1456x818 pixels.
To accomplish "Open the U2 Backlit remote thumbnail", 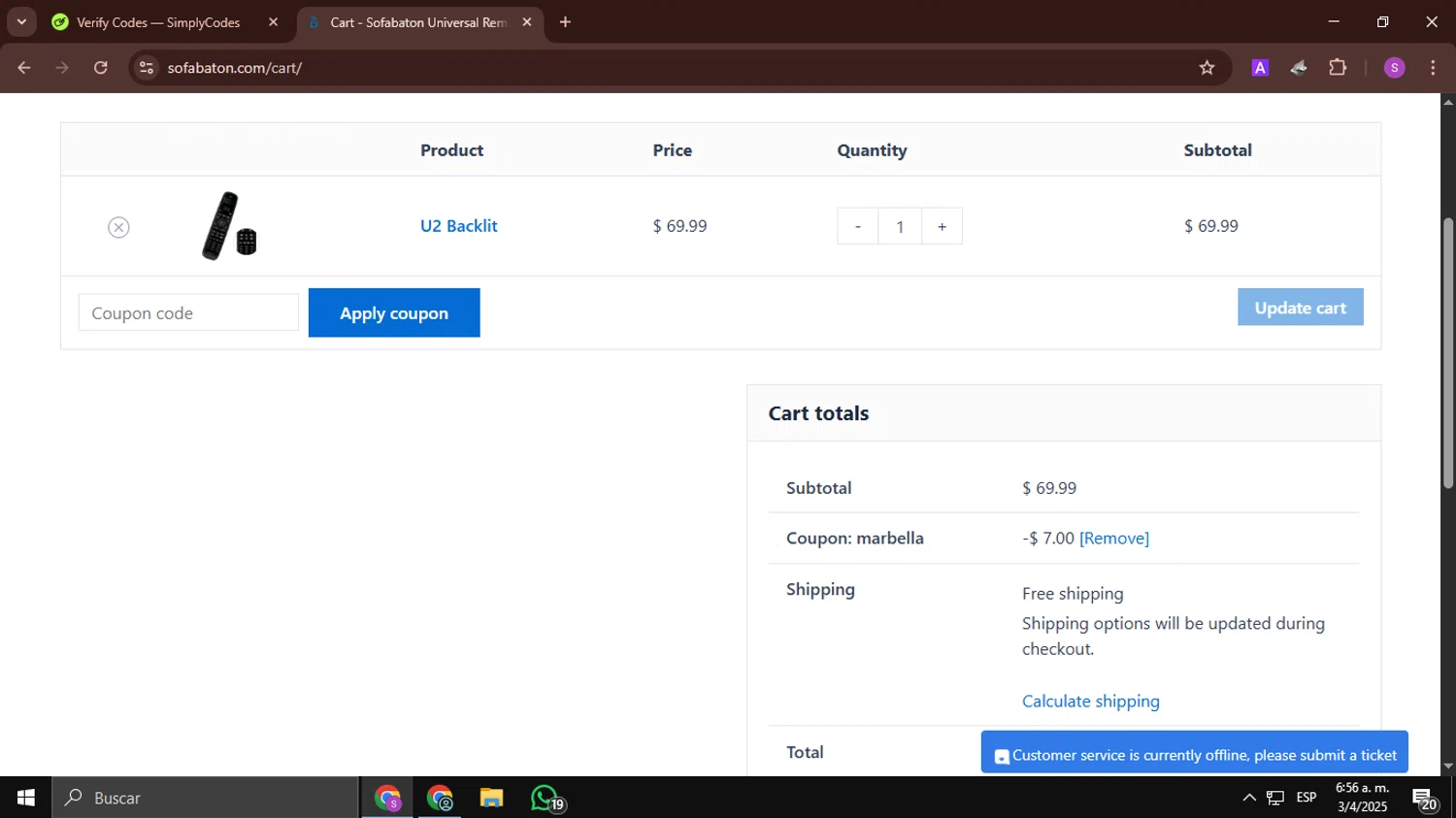I will coord(229,226).
